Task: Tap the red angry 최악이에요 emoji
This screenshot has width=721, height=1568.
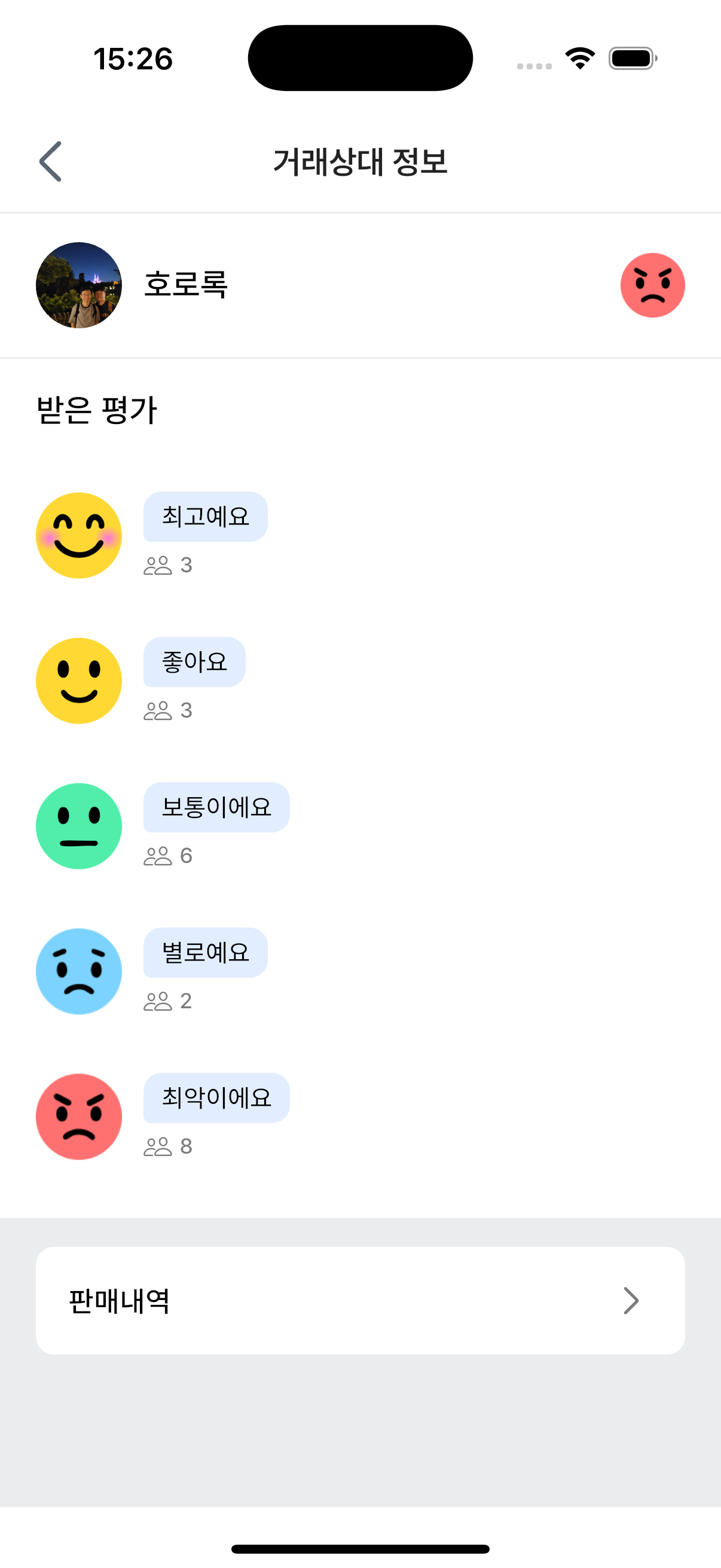Action: click(79, 1116)
